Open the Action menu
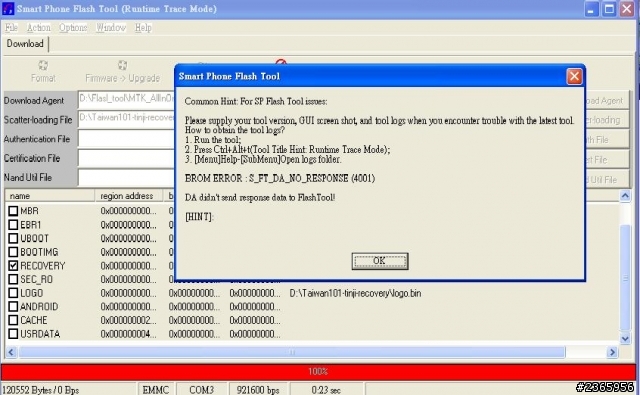Viewport: 640px width, 395px height. [39, 27]
